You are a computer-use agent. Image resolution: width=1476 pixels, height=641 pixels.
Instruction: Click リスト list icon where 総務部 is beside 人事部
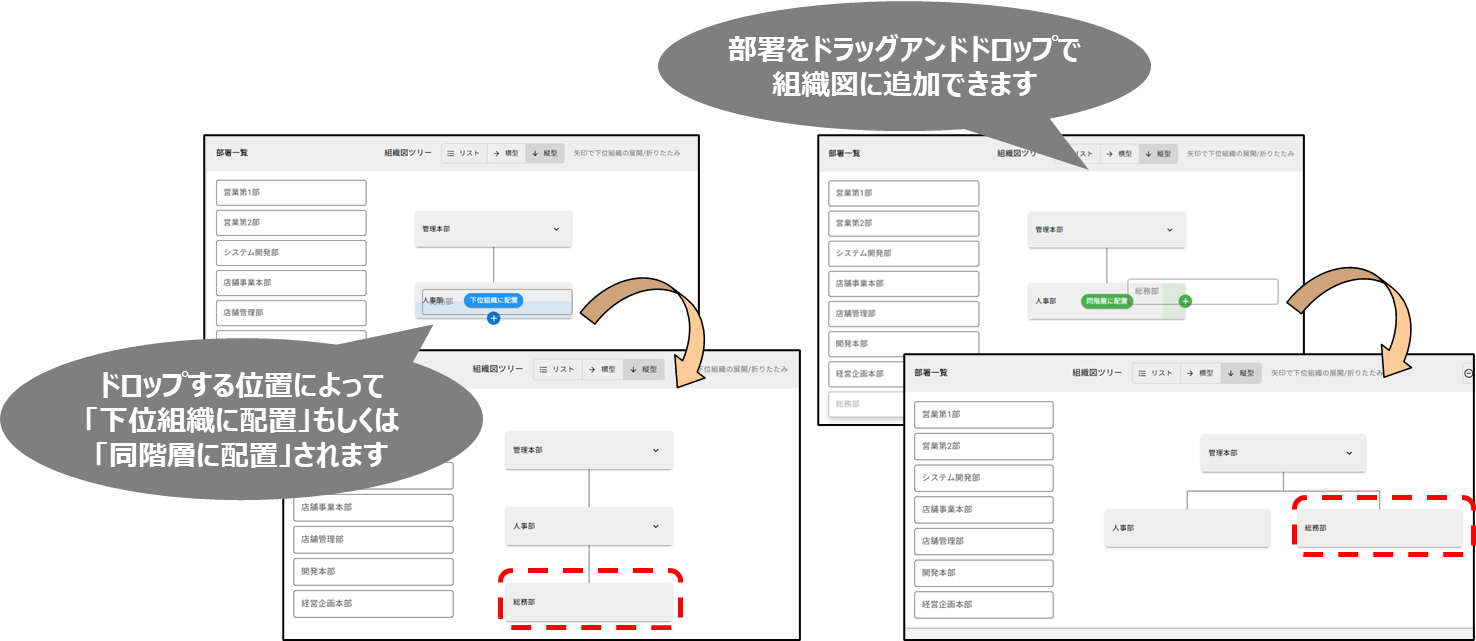tap(1142, 373)
